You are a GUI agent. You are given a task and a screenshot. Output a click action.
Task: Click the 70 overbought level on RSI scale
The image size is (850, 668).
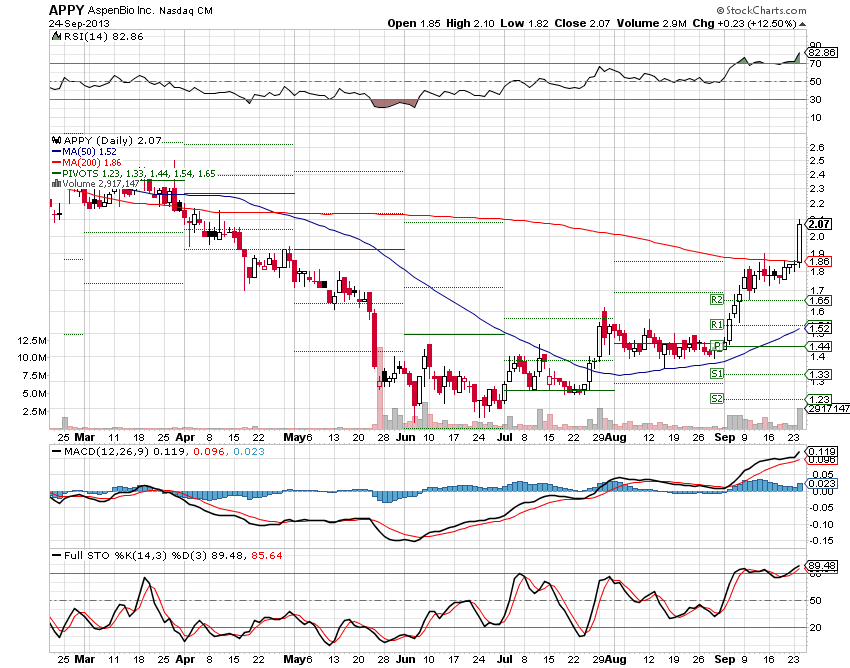click(x=815, y=63)
